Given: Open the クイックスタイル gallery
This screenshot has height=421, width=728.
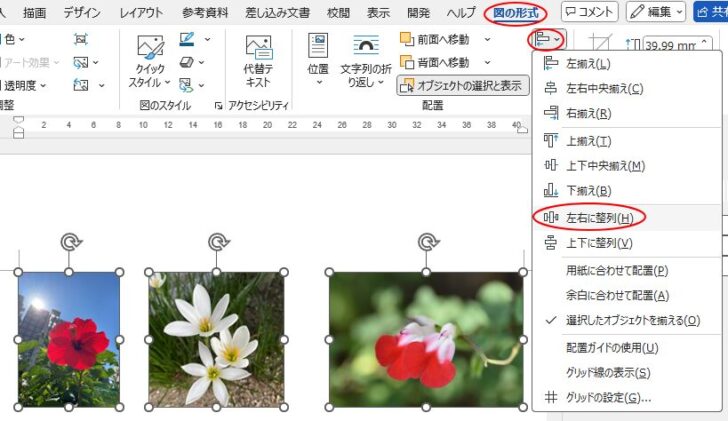Looking at the screenshot, I should click(149, 62).
